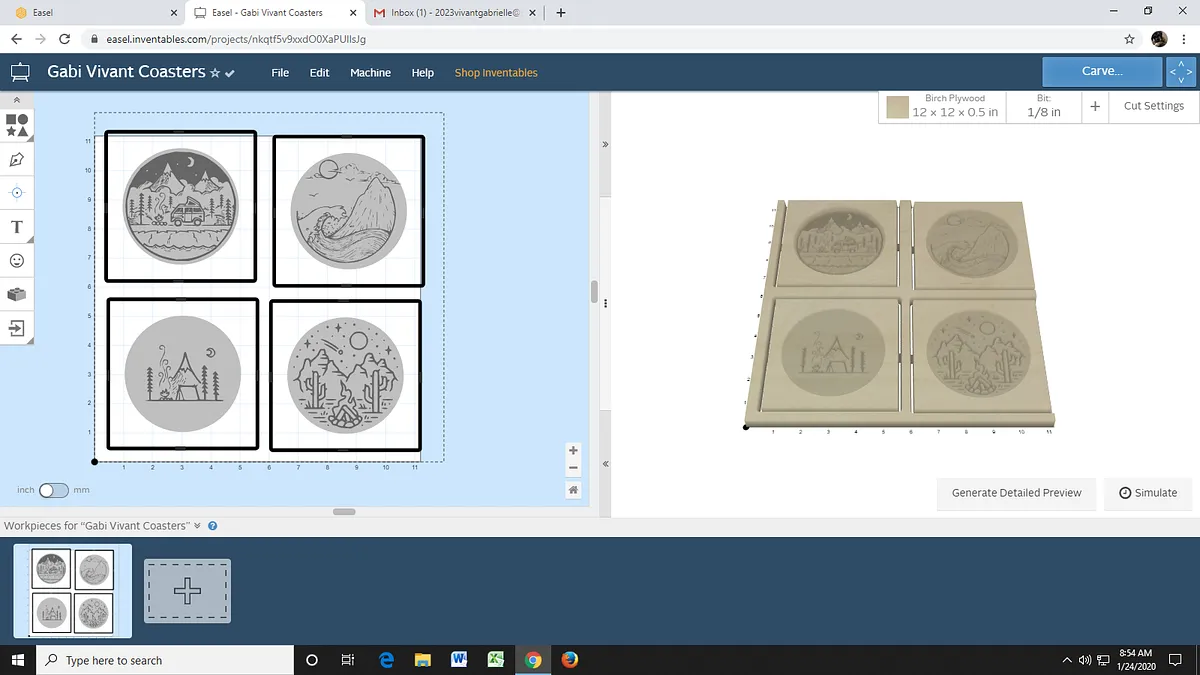Select the Pen drawing tool
Image resolution: width=1200 pixels, height=675 pixels.
pos(17,159)
